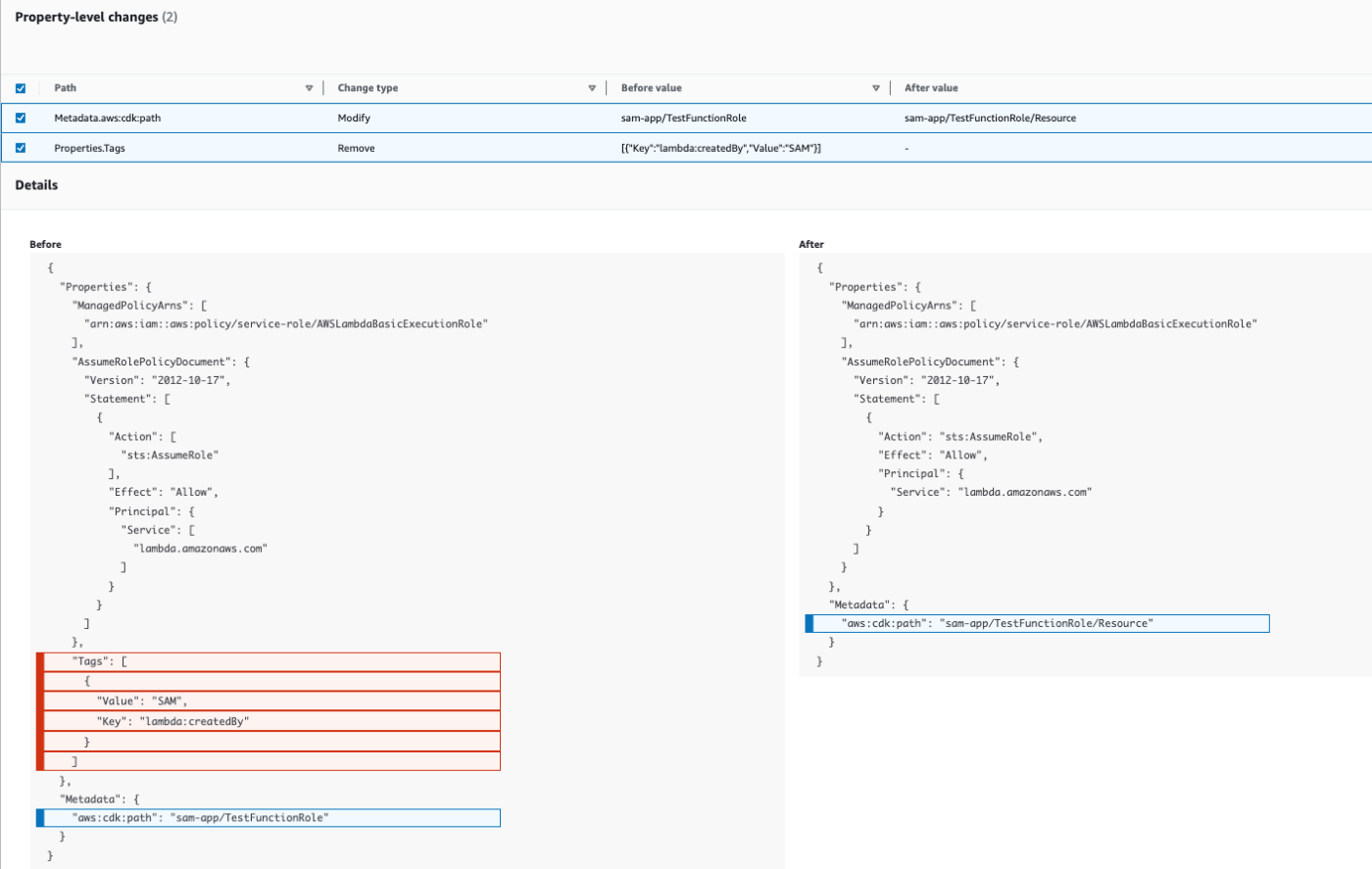Click AWSLambdaBasicExecutionRole ARN in After pane
1372x869 pixels.
coord(1054,324)
